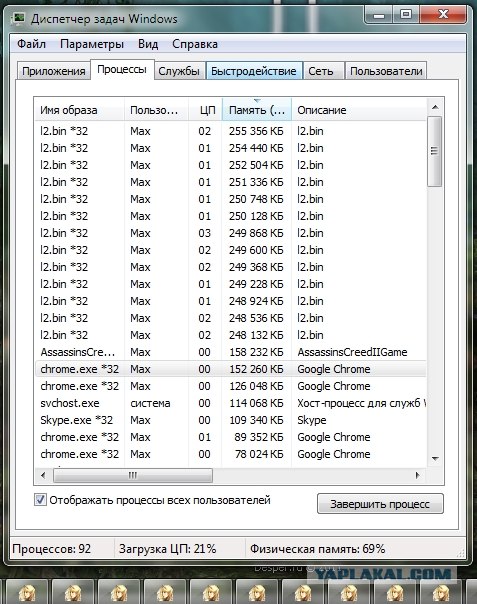477x604 pixels.
Task: Select the l2.bin row using 254 440 КБ
Action: (x=230, y=148)
